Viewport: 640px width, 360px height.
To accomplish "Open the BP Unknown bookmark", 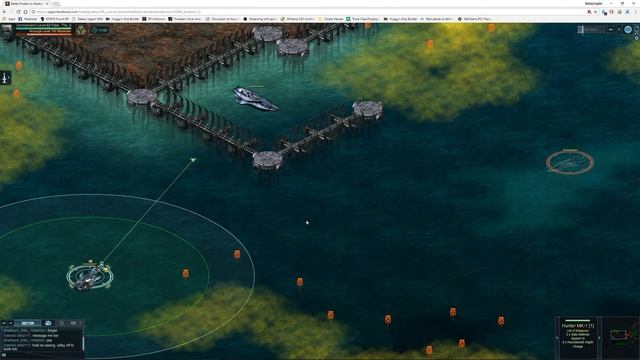I will pyautogui.click(x=154, y=19).
